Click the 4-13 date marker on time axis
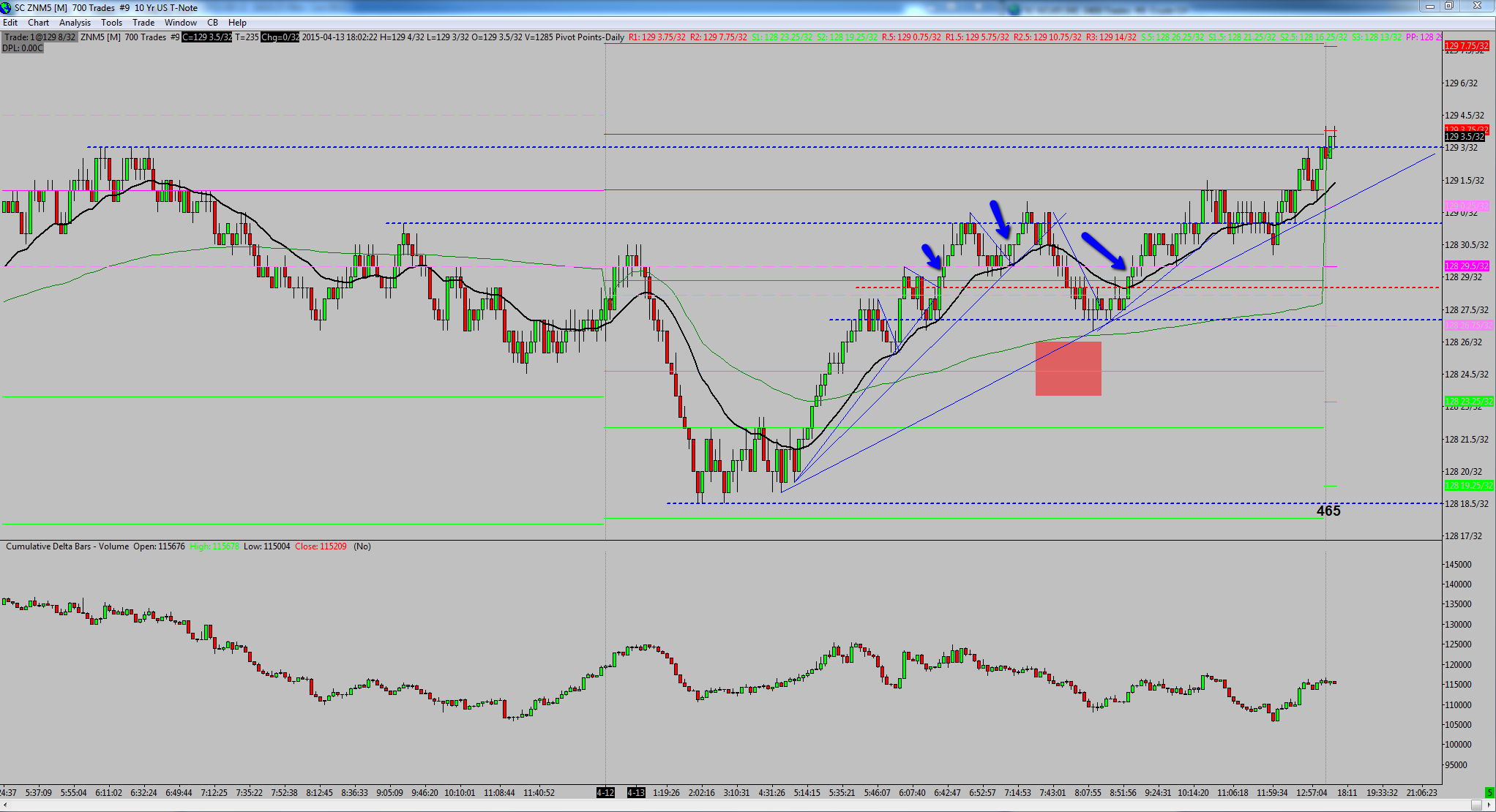 tap(636, 792)
